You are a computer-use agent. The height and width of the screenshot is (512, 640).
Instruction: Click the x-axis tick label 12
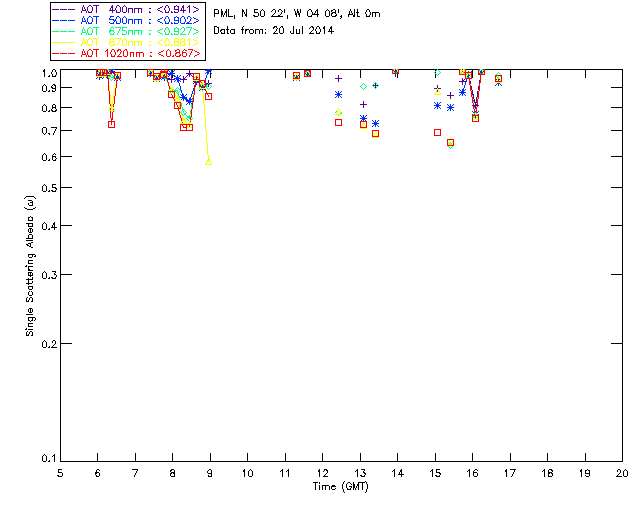322,473
